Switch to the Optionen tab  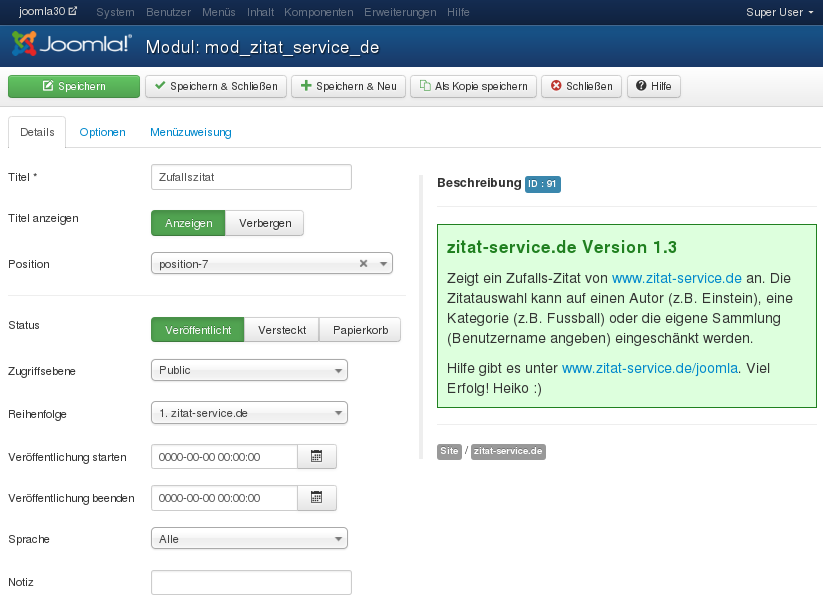(x=102, y=132)
